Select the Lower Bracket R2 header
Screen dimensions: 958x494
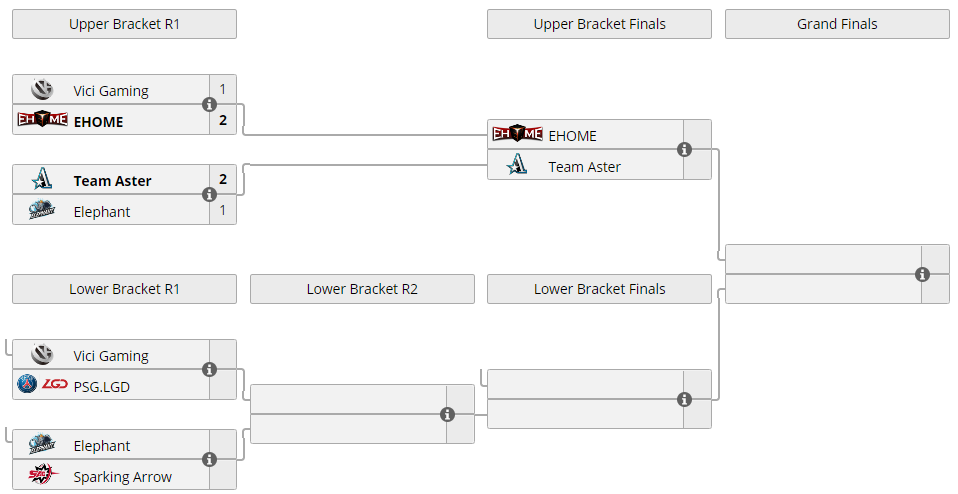click(362, 289)
